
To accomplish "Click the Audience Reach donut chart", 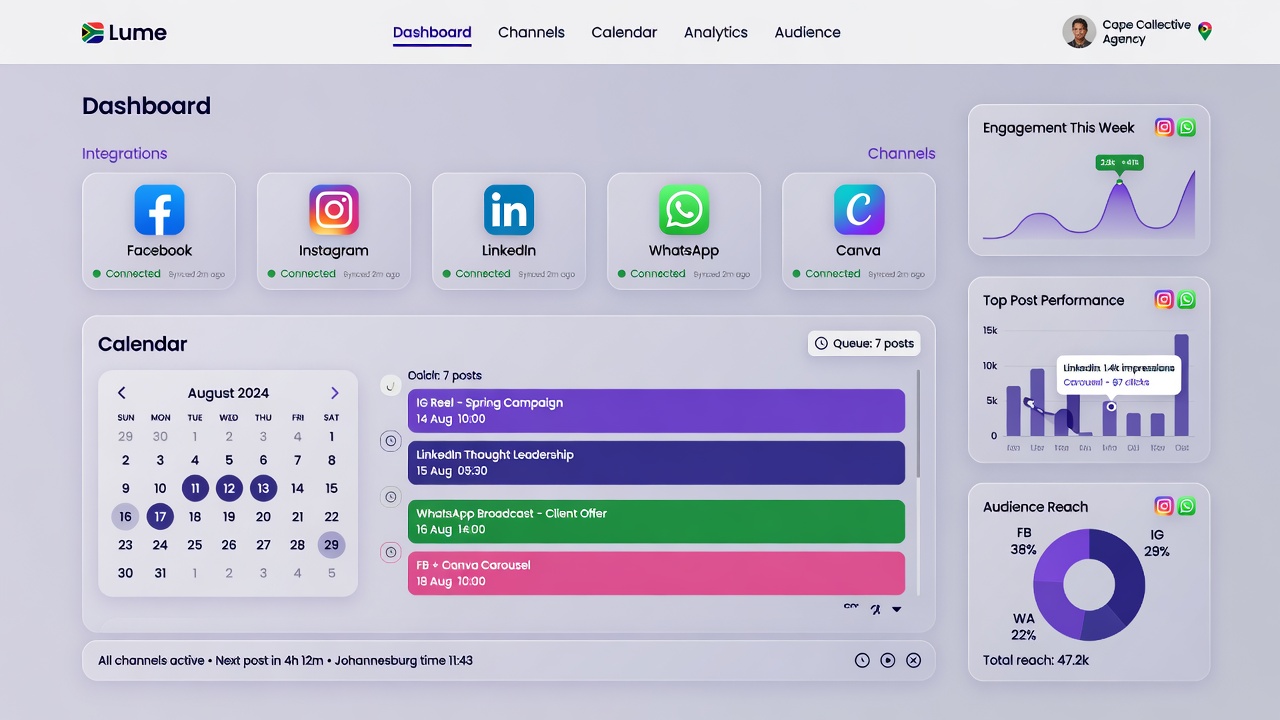I will pos(1089,585).
